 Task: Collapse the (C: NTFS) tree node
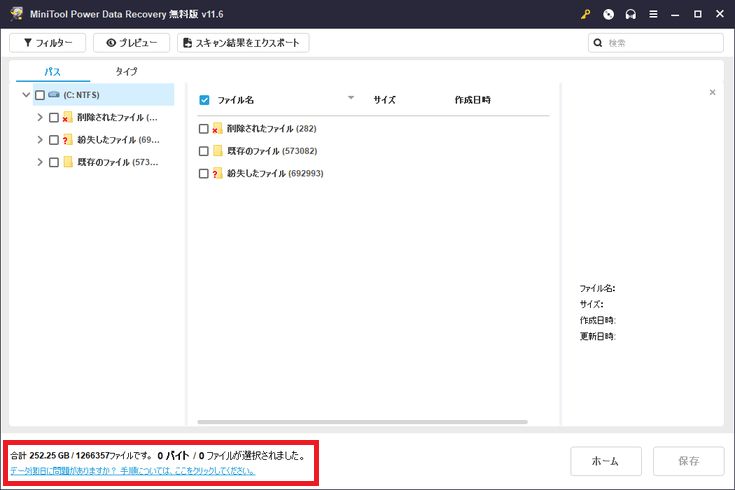(x=26, y=95)
